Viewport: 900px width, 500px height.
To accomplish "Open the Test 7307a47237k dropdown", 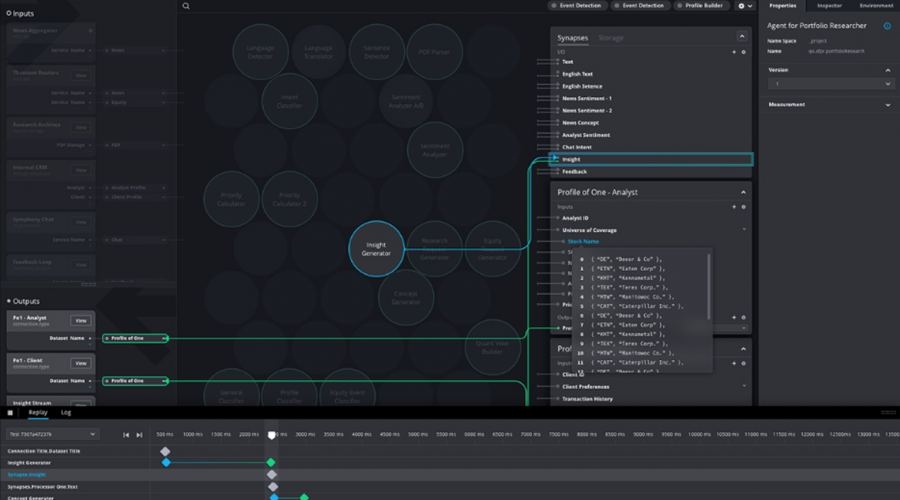I will tap(52, 435).
